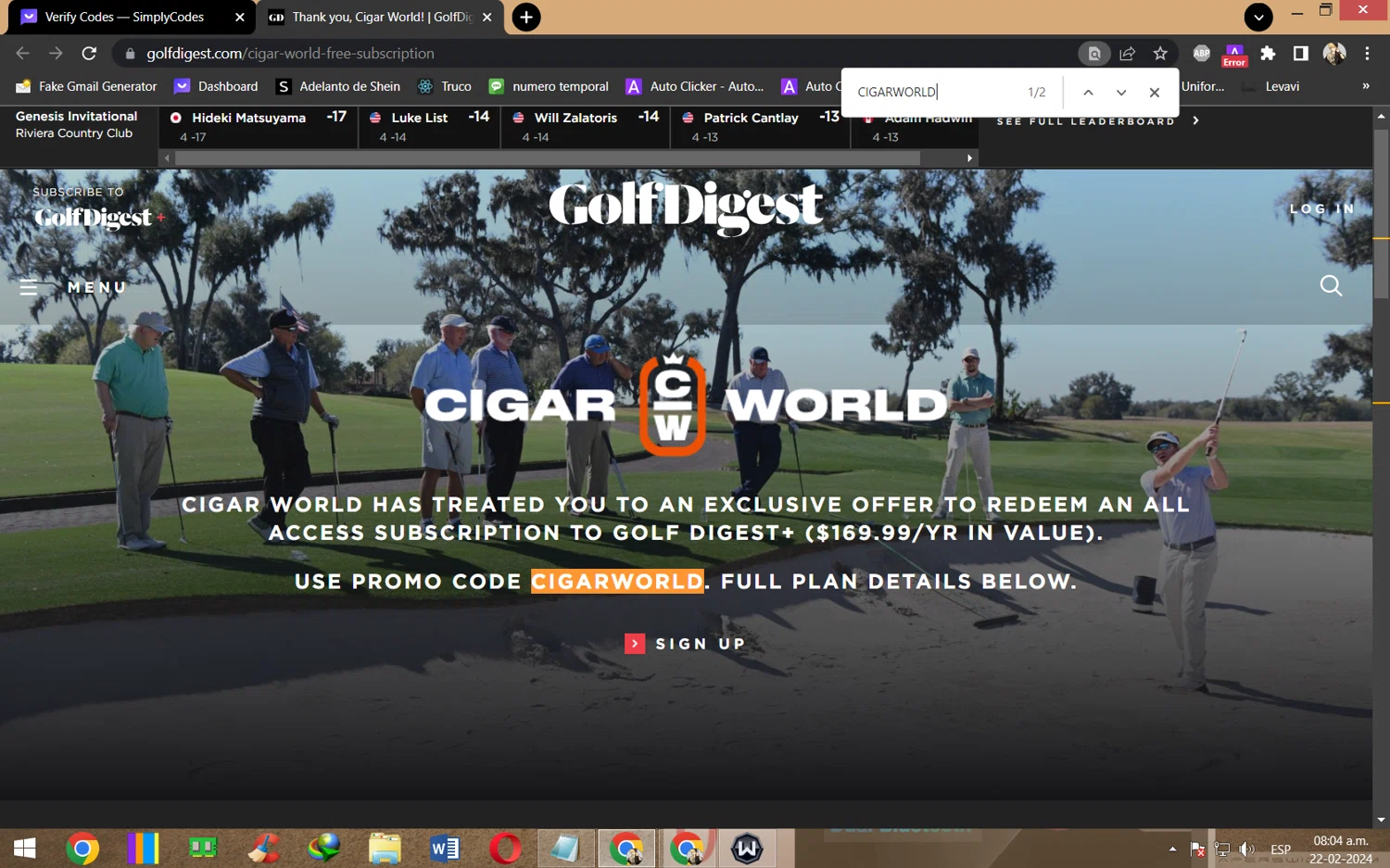Viewport: 1390px width, 868px height.
Task: Open the share page icon in address bar
Action: point(1127,54)
